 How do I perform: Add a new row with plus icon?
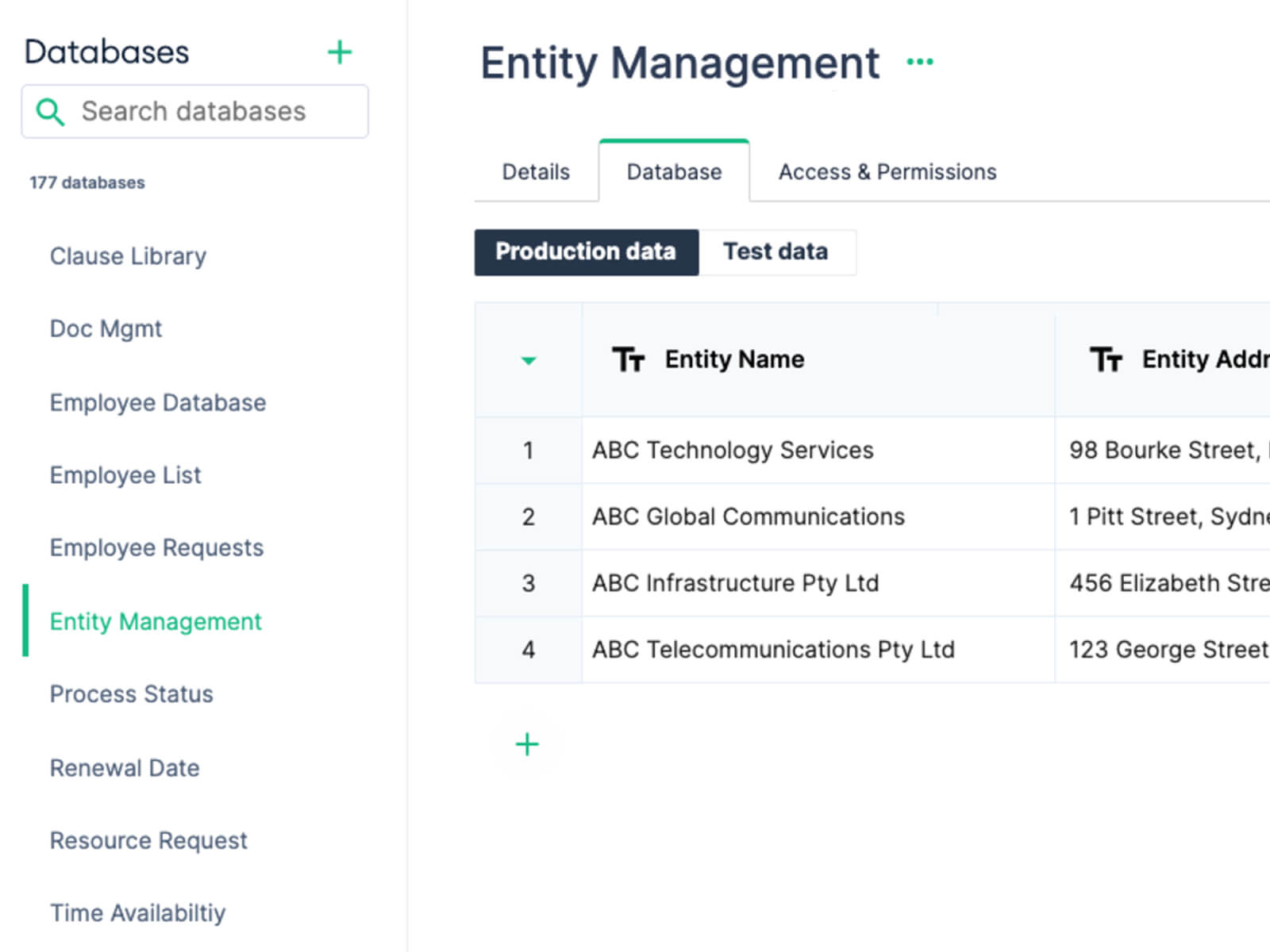tap(527, 744)
